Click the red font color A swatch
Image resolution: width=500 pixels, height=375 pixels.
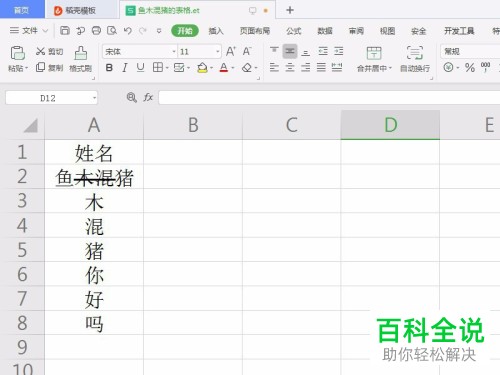tap(224, 68)
